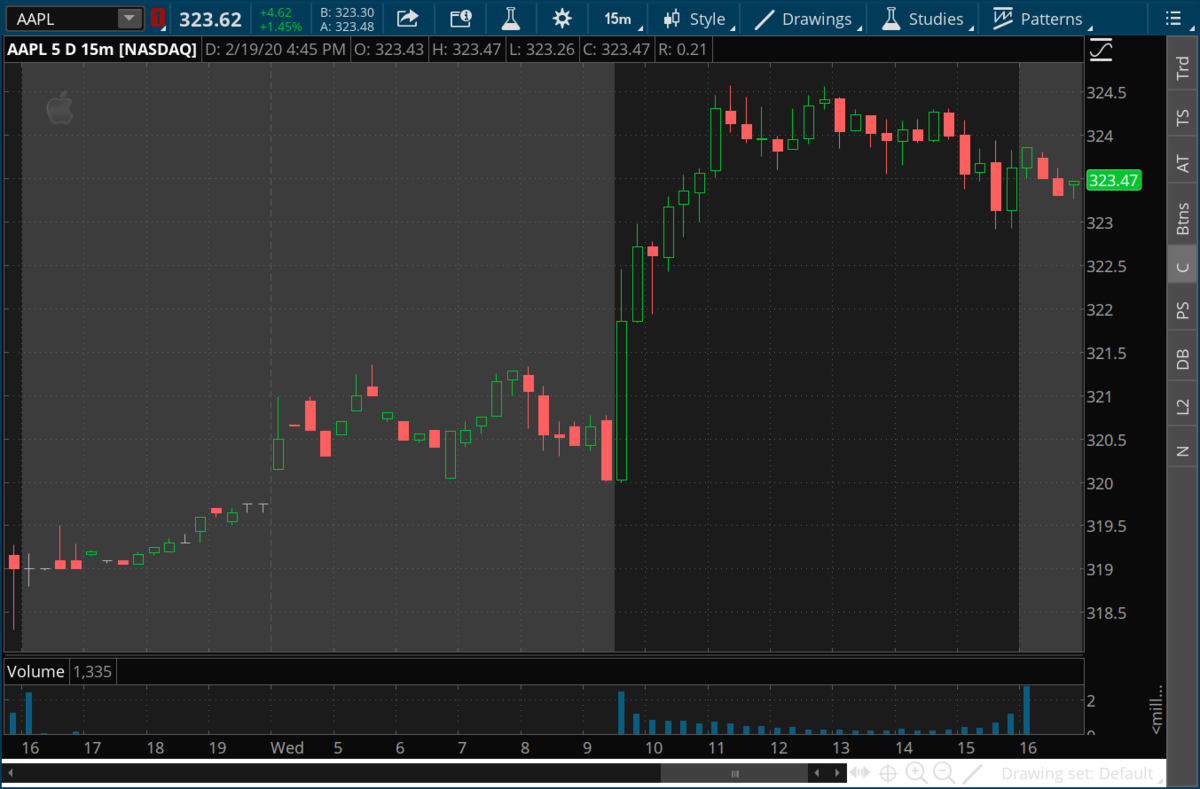Select the line drawing tool icon at bottom
Image resolution: width=1200 pixels, height=789 pixels.
972,773
